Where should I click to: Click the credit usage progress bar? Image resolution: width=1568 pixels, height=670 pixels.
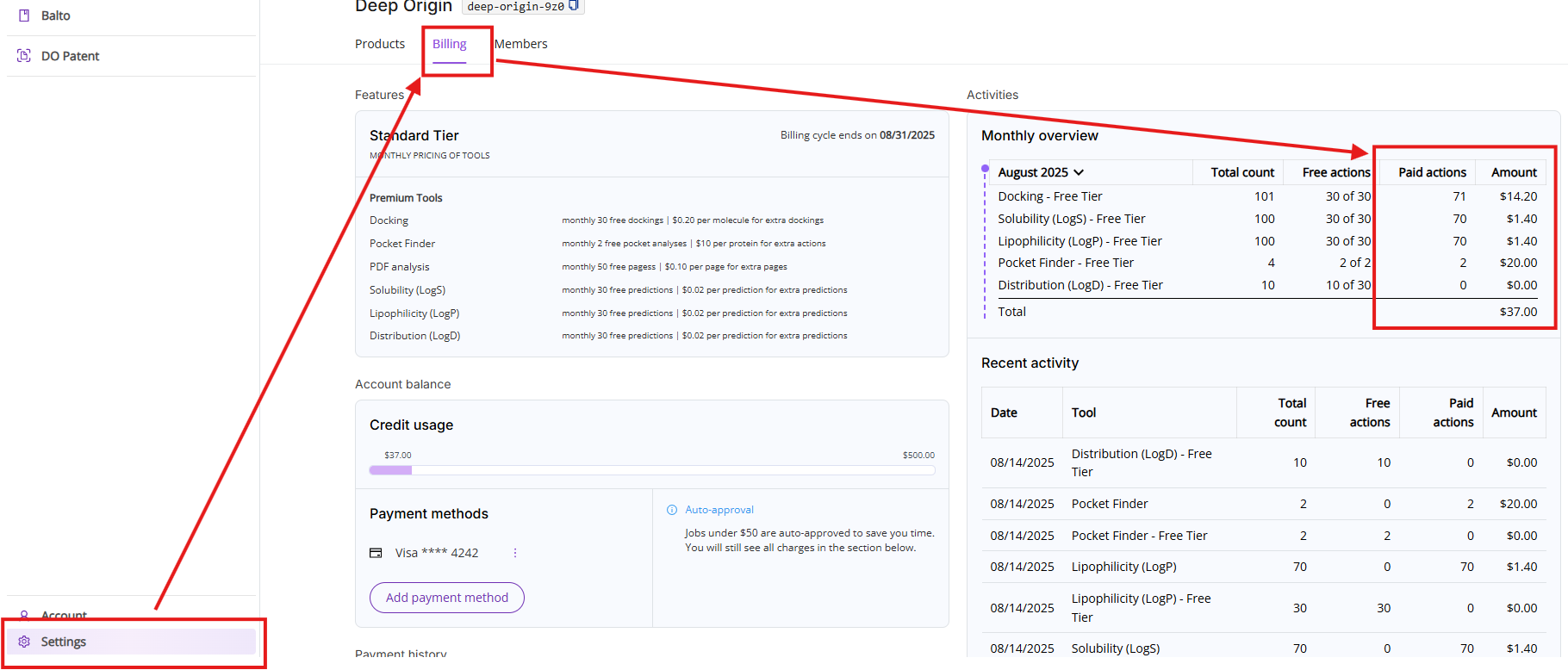coord(651,470)
